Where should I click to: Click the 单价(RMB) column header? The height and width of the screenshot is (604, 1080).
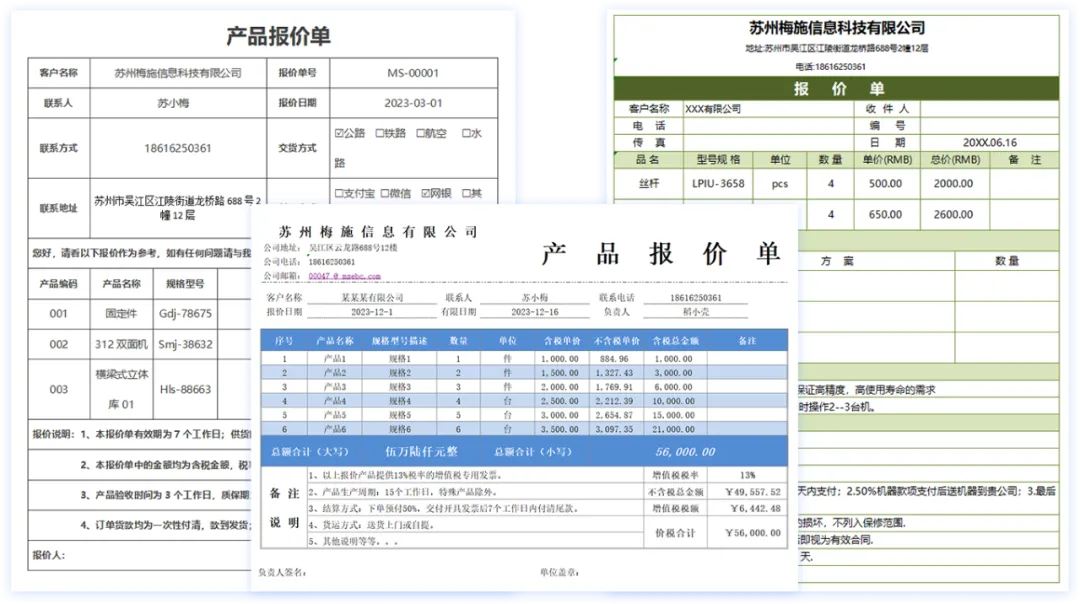[887, 160]
